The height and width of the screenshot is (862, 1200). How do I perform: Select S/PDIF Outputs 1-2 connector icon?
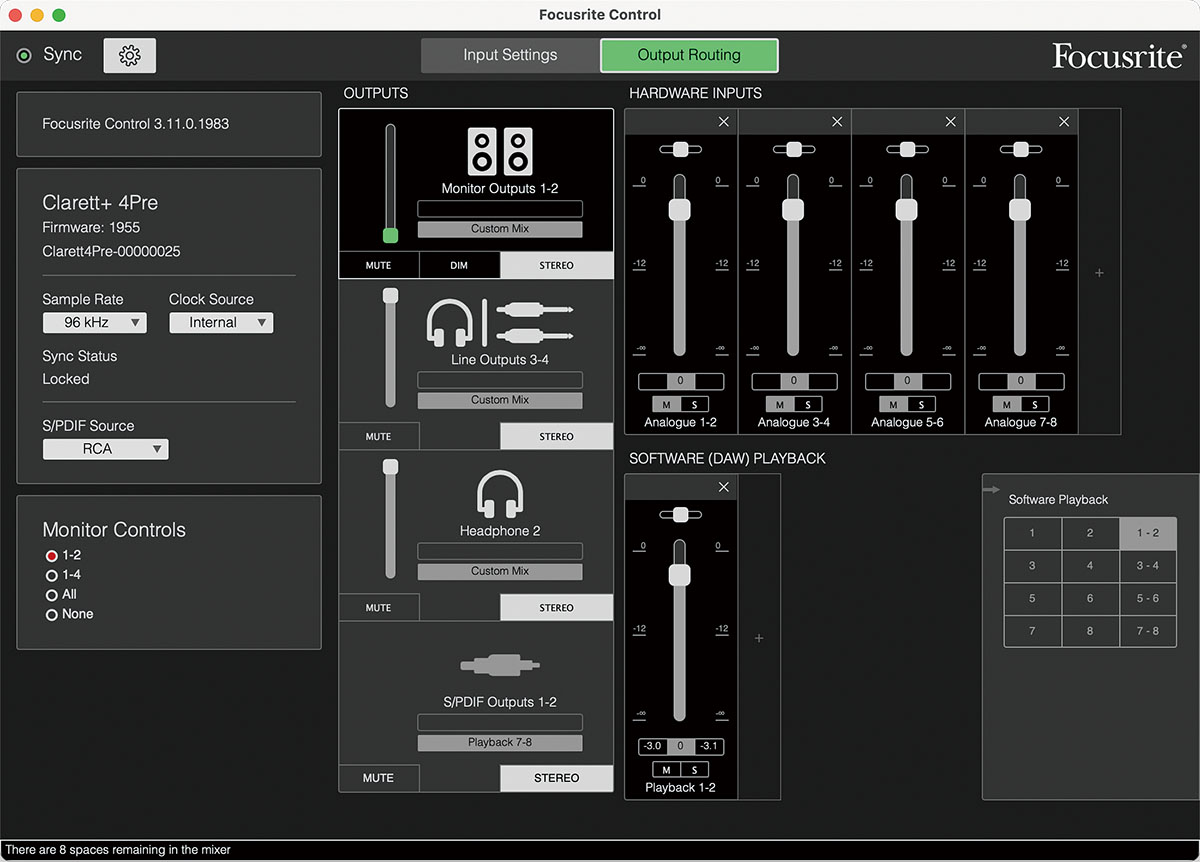coord(500,665)
